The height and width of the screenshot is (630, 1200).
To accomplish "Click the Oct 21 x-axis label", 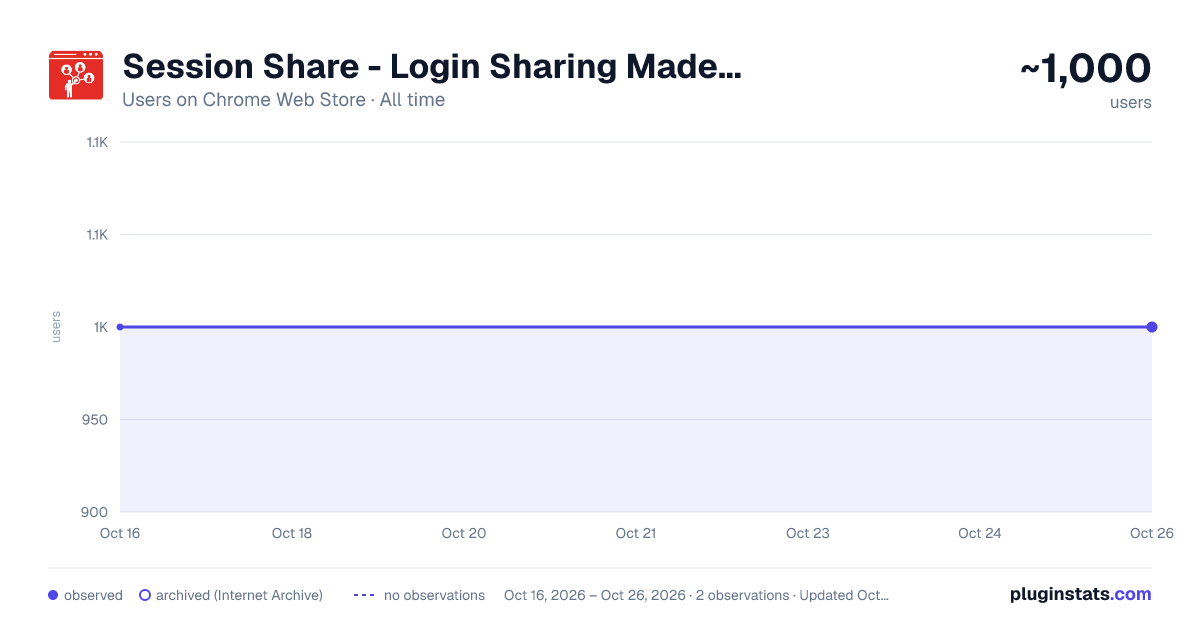I will [636, 533].
